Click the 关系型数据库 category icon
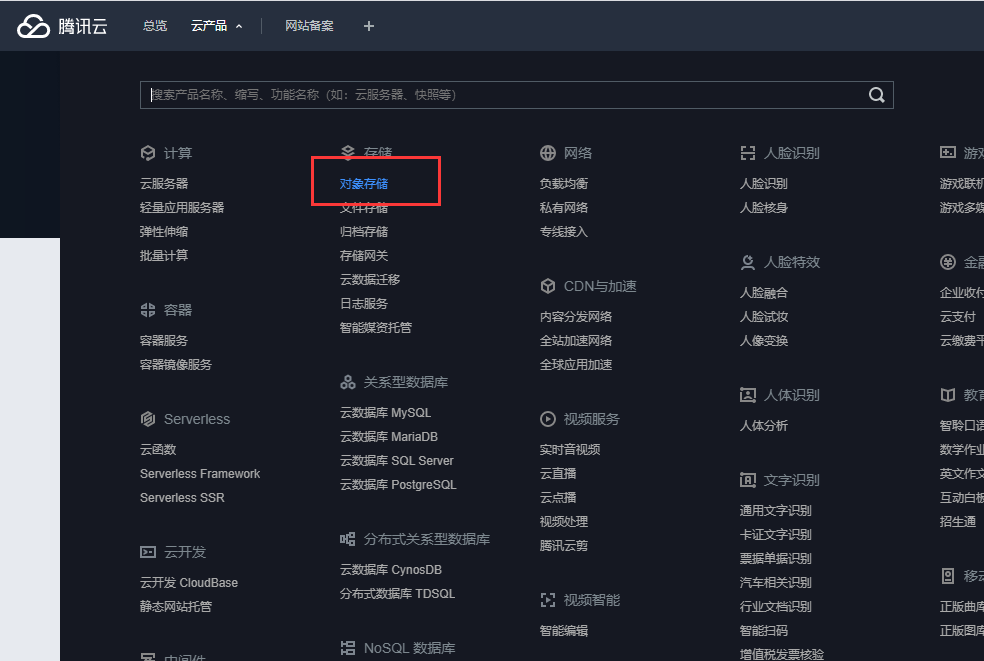Image resolution: width=984 pixels, height=661 pixels. [x=348, y=382]
